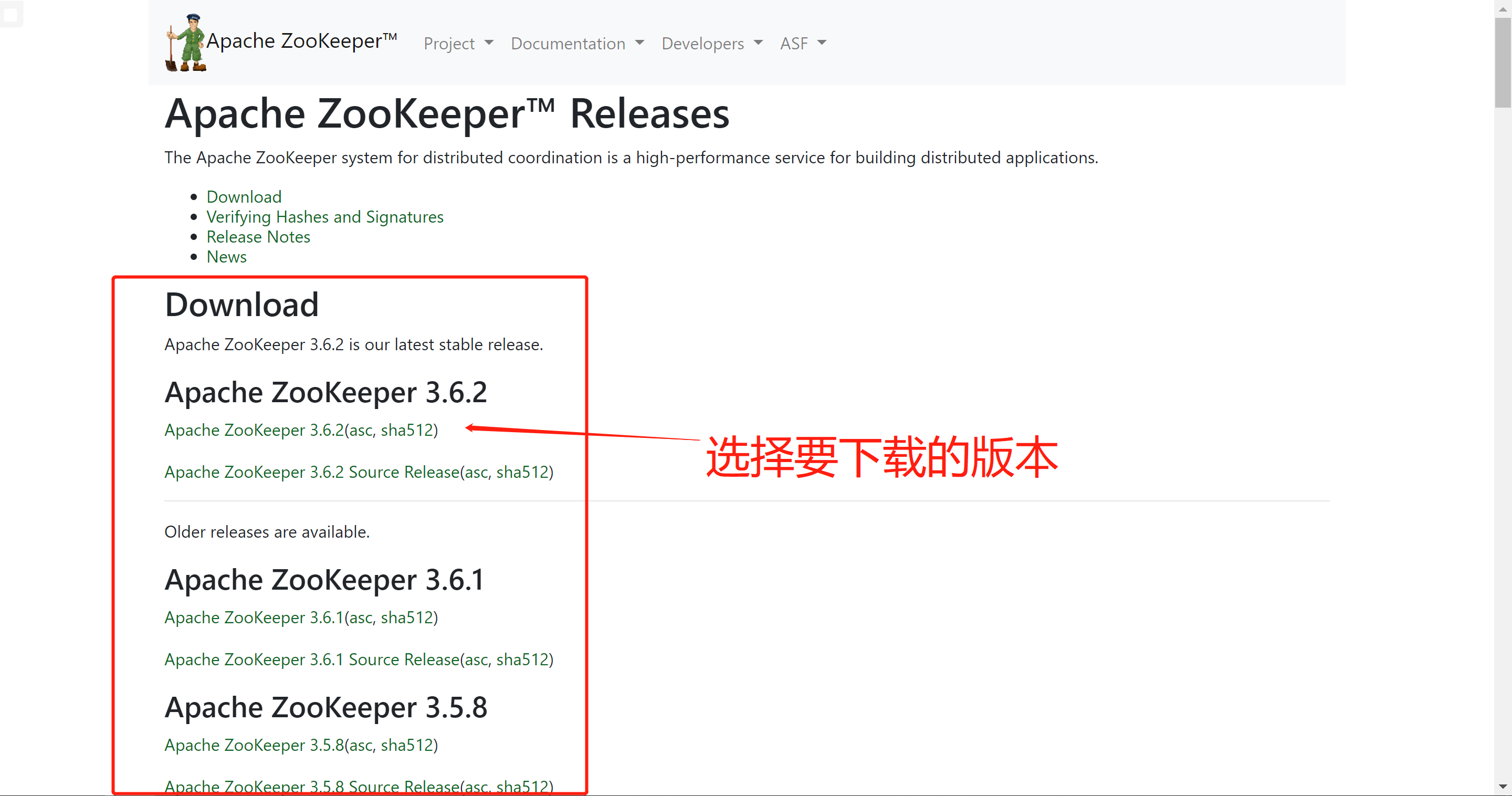1512x796 pixels.
Task: Open Verifying Hashes and Signatures page
Action: (324, 217)
